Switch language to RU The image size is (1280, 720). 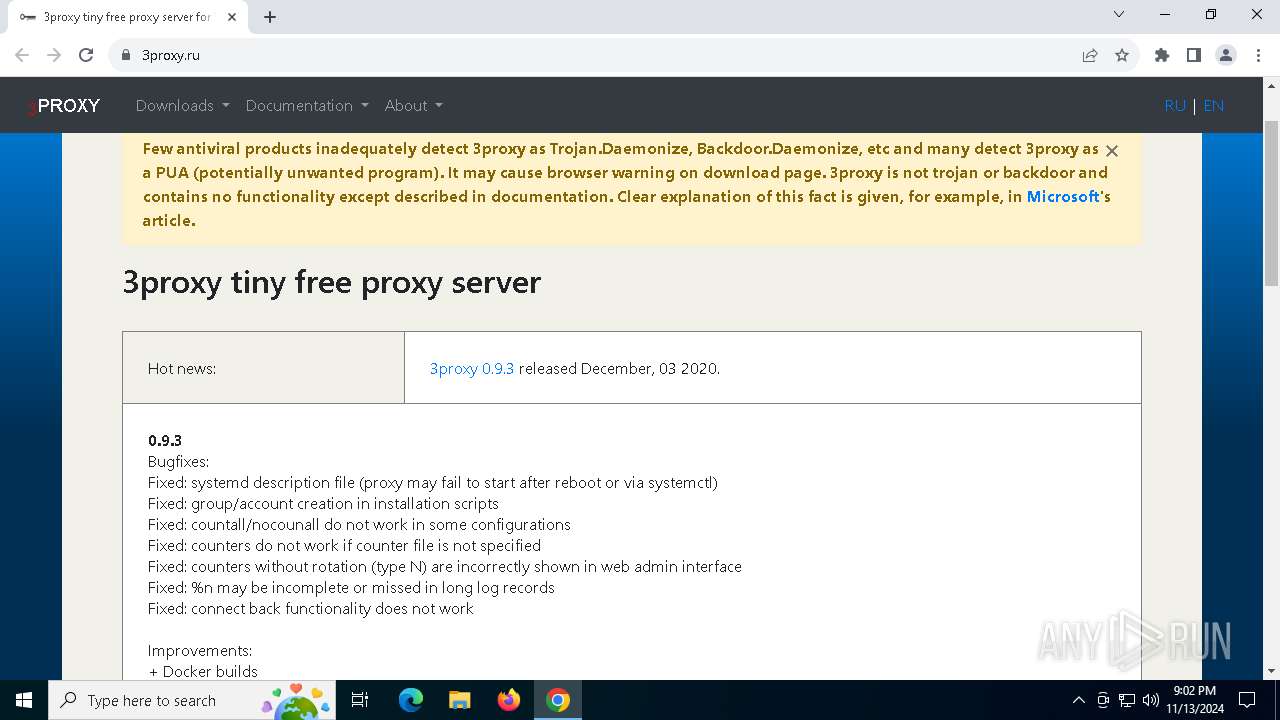(1175, 105)
